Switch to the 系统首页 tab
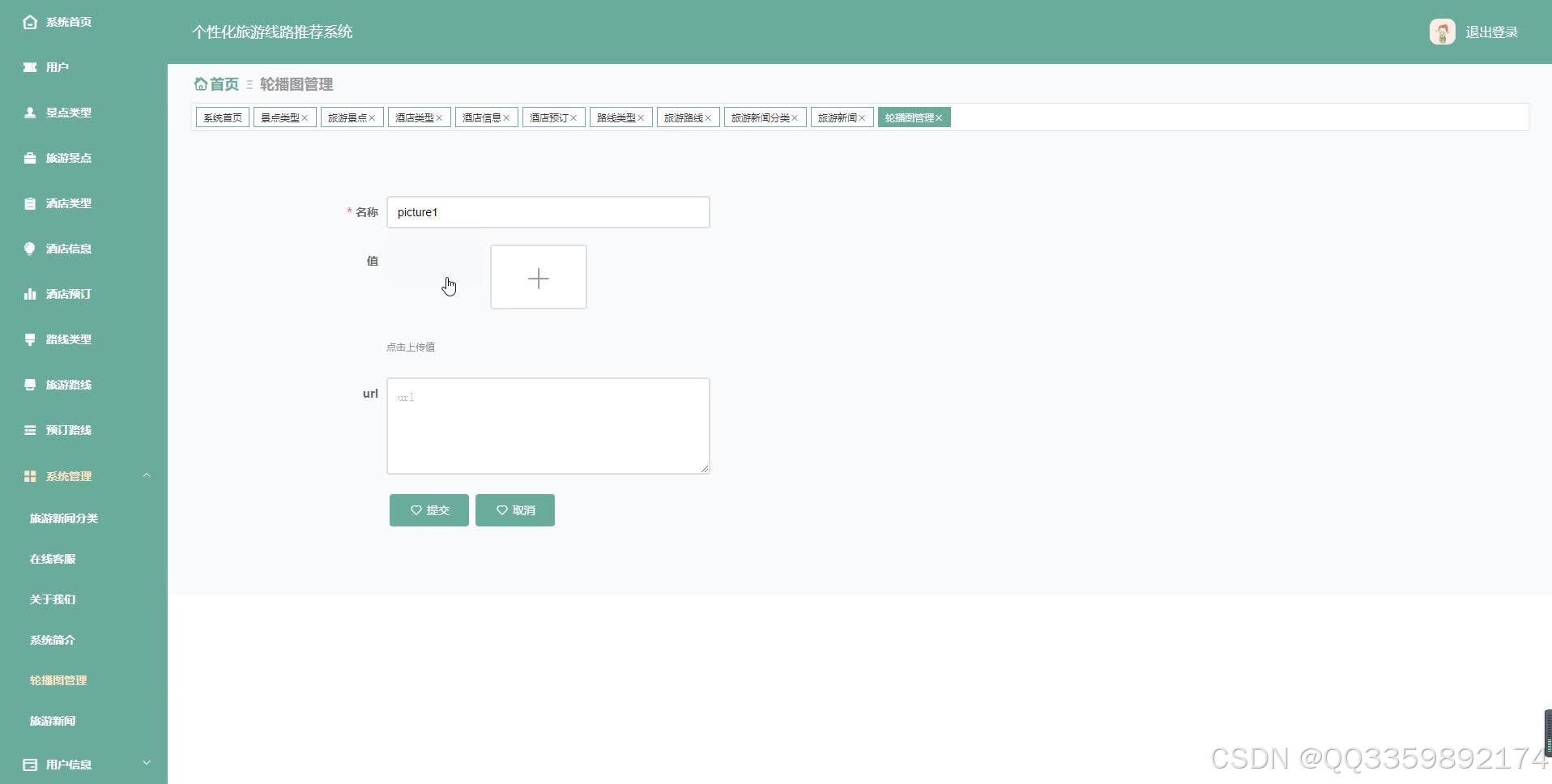1552x784 pixels. pos(223,117)
